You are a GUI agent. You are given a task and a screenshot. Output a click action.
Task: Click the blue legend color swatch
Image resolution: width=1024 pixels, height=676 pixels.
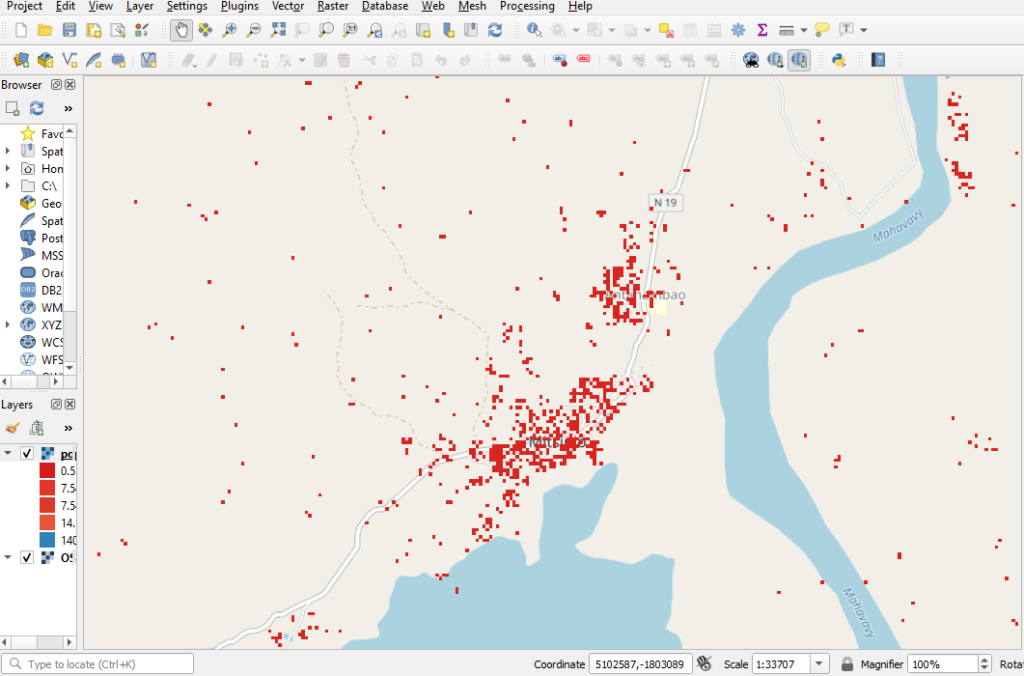(x=47, y=540)
